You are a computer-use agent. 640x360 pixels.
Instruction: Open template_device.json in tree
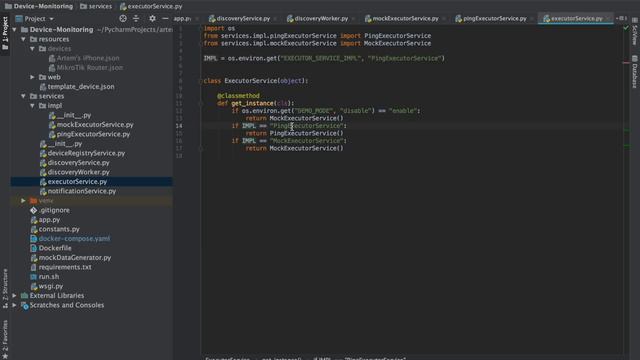click(77, 87)
